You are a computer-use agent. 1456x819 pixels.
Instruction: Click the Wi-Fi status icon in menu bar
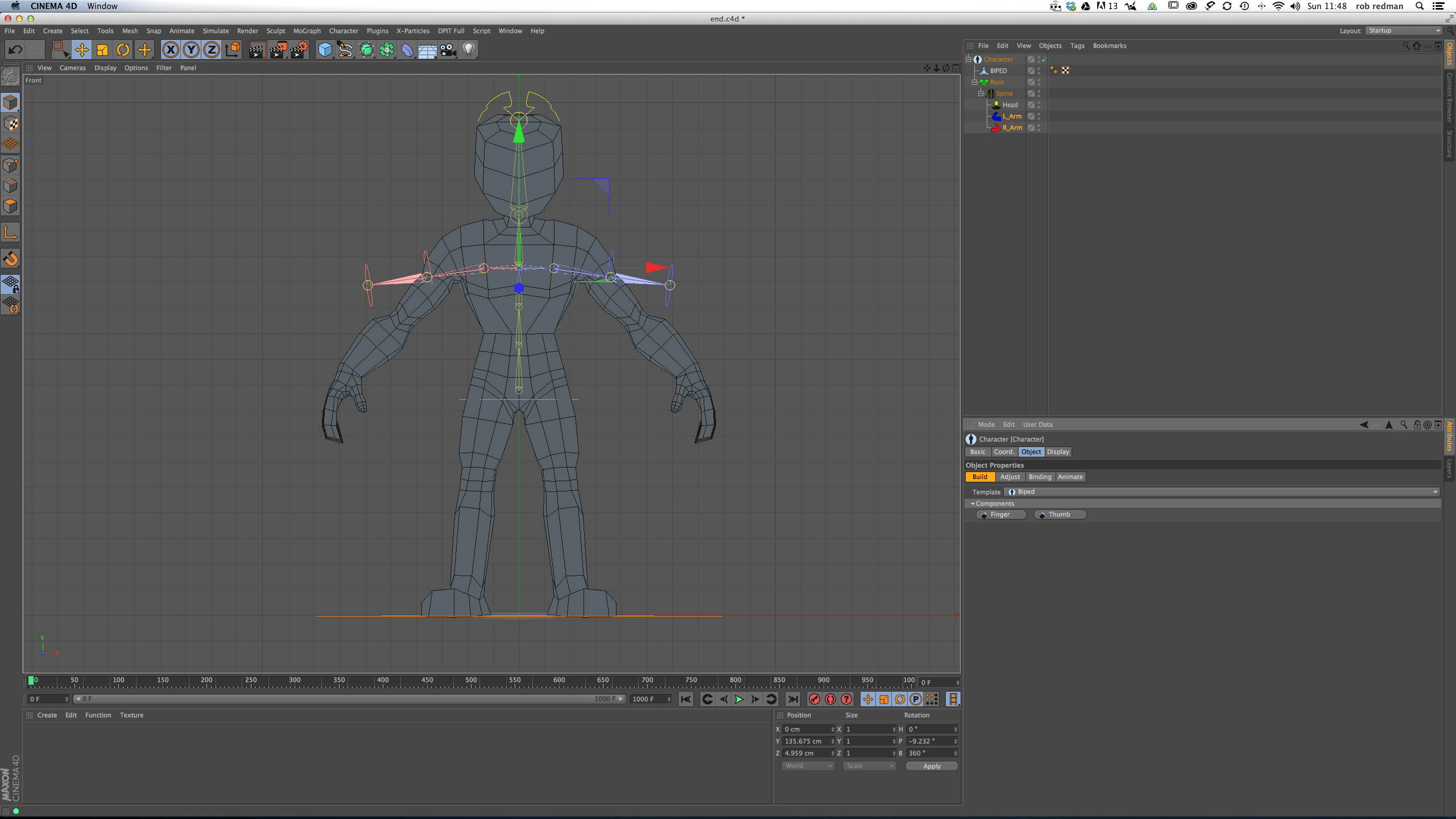pyautogui.click(x=1279, y=6)
